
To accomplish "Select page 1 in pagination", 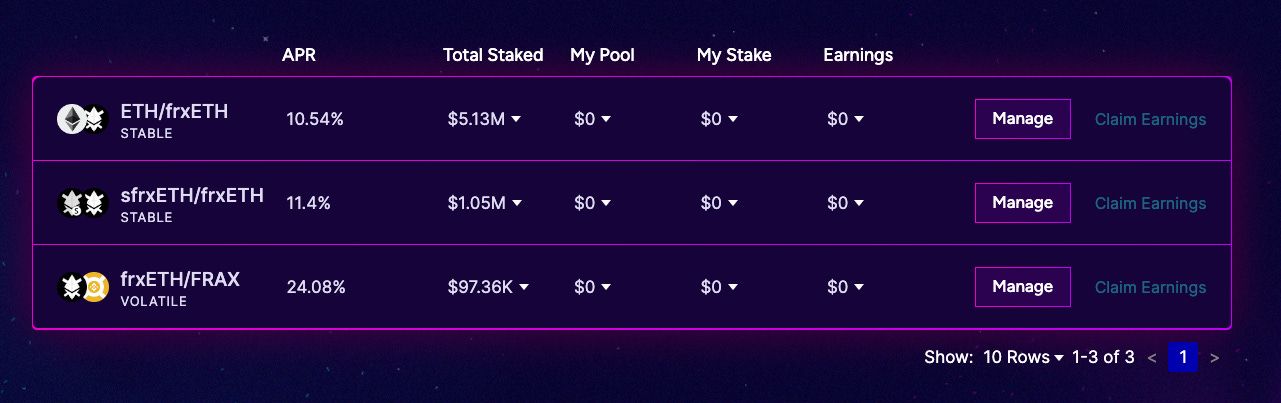I will point(1183,357).
